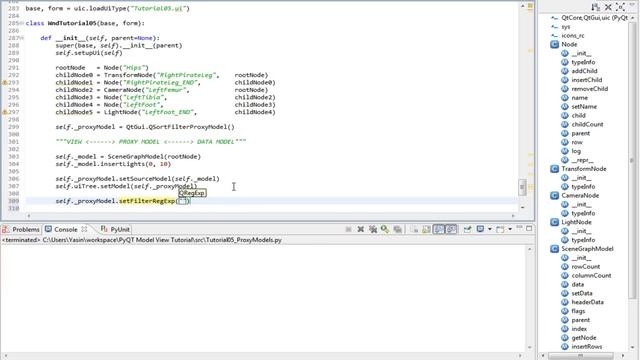Collapse the class WndTutorial05 fold marker
The height and width of the screenshot is (360, 640).
click(x=22, y=23)
